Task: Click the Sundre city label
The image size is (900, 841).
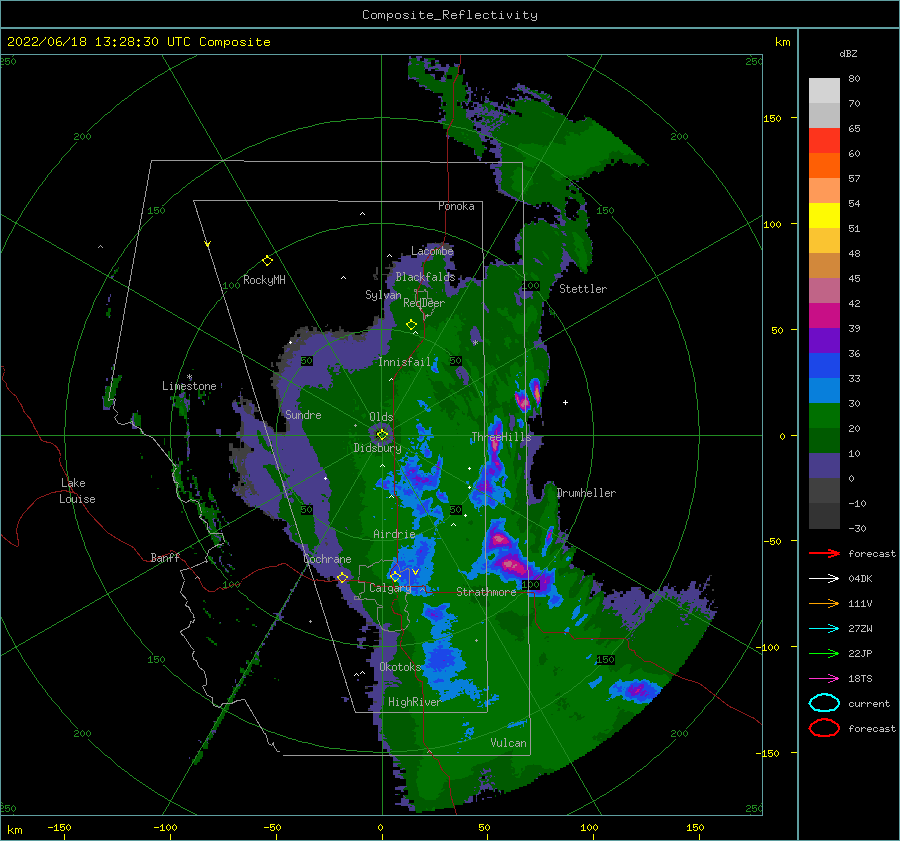Action: pos(303,414)
